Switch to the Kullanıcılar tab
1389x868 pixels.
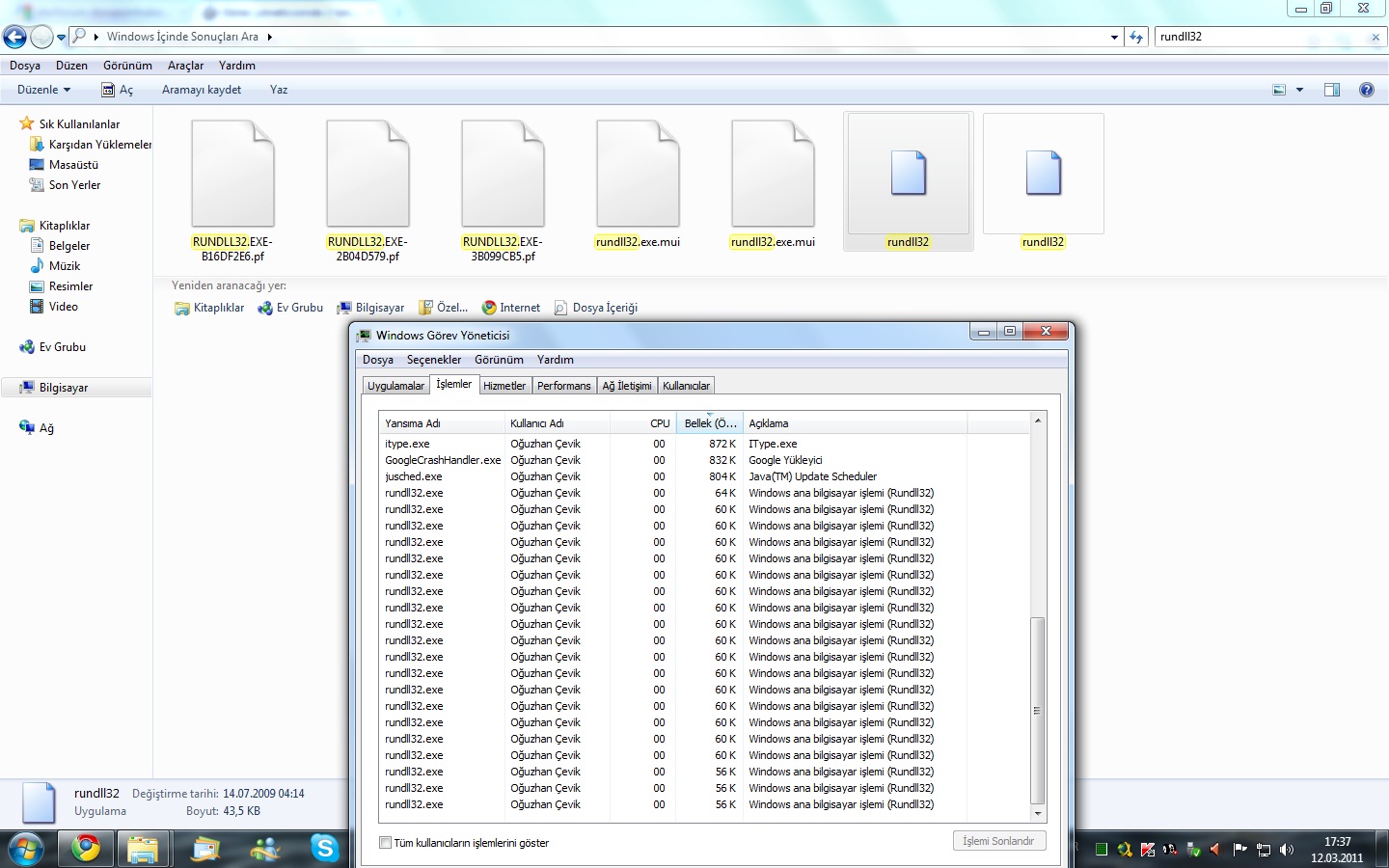pos(686,386)
